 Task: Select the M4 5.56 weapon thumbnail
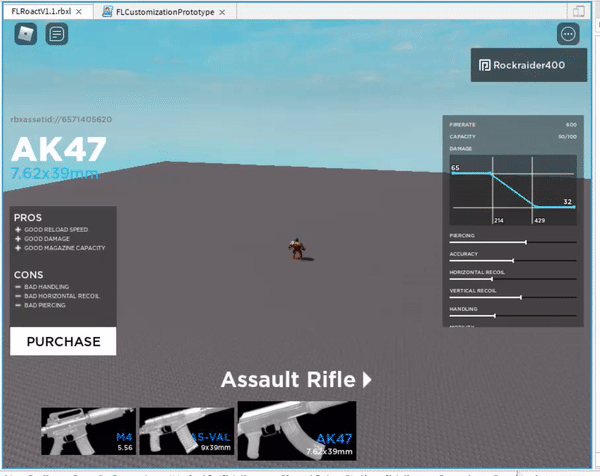pos(88,431)
